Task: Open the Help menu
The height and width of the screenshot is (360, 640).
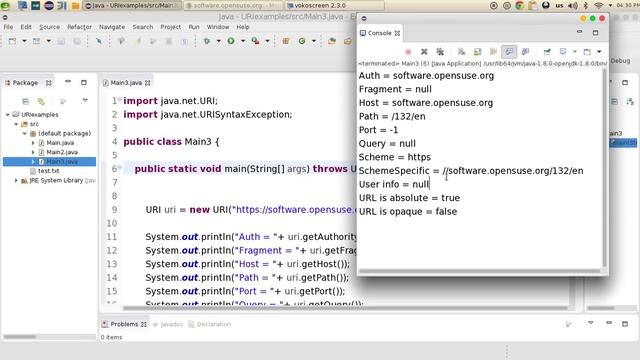Action: click(243, 27)
